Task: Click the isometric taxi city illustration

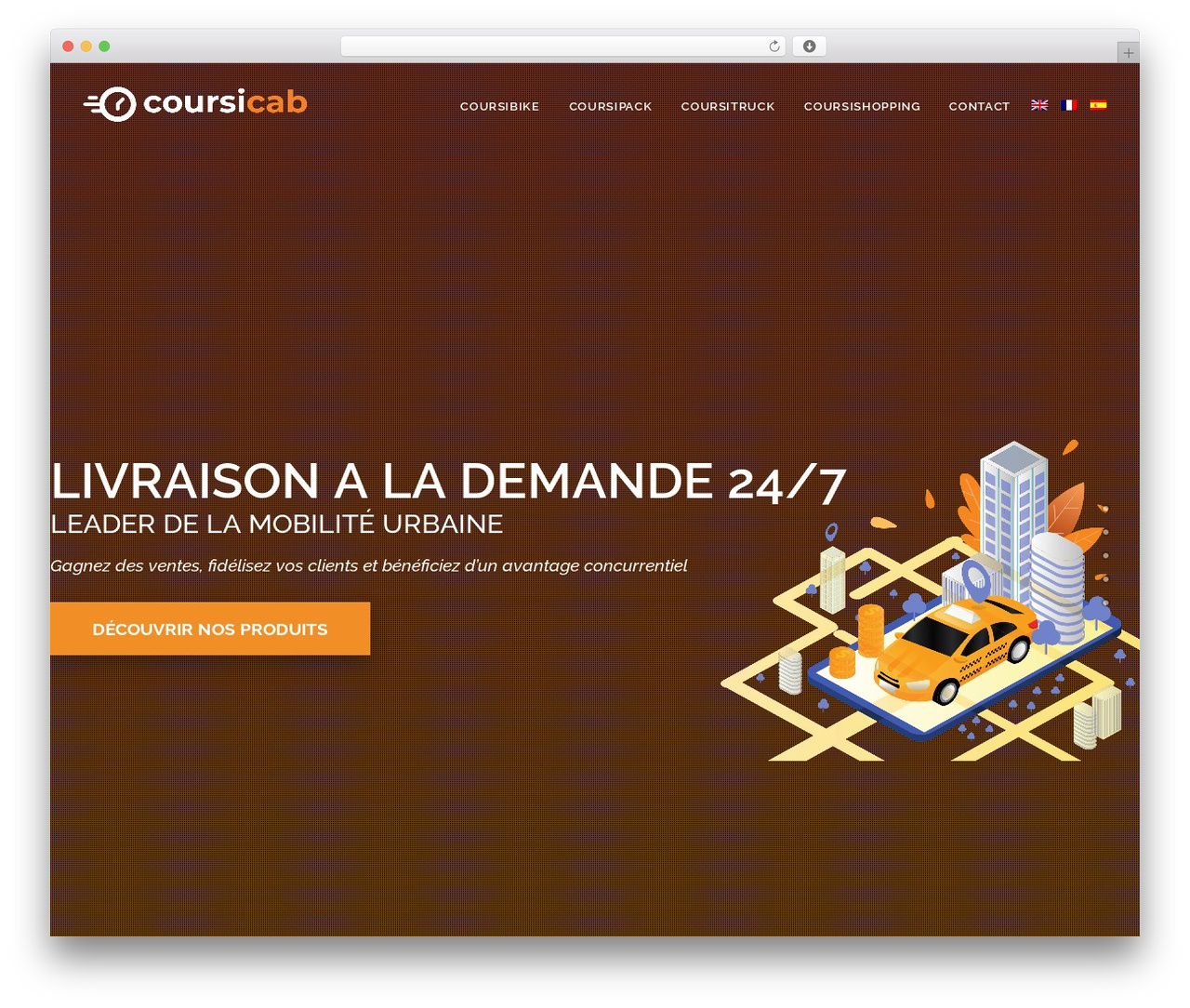Action: coord(930,601)
